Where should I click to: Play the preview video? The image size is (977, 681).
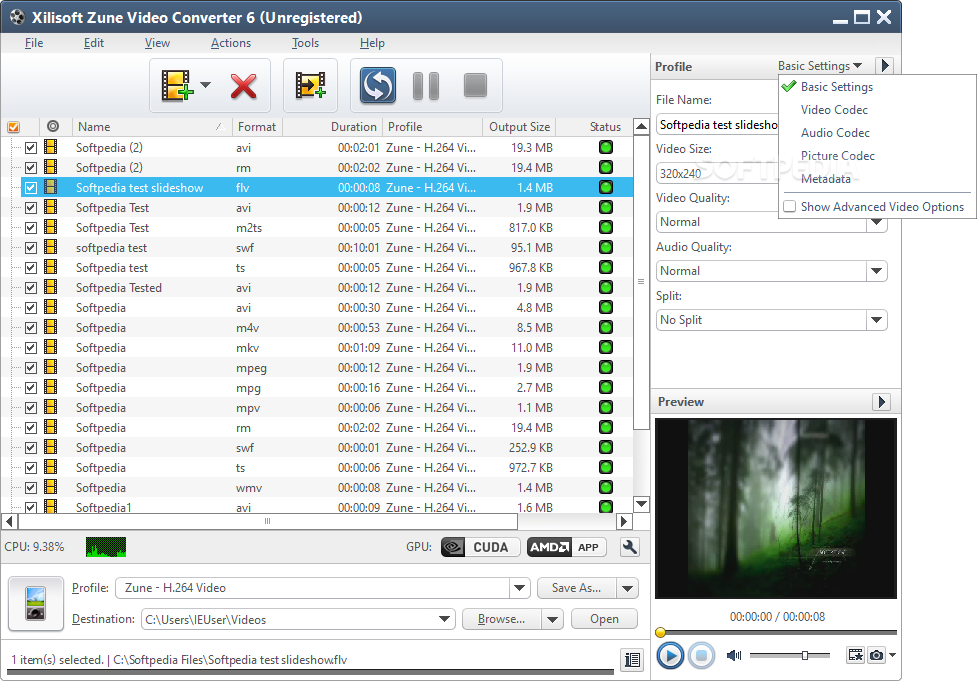670,655
